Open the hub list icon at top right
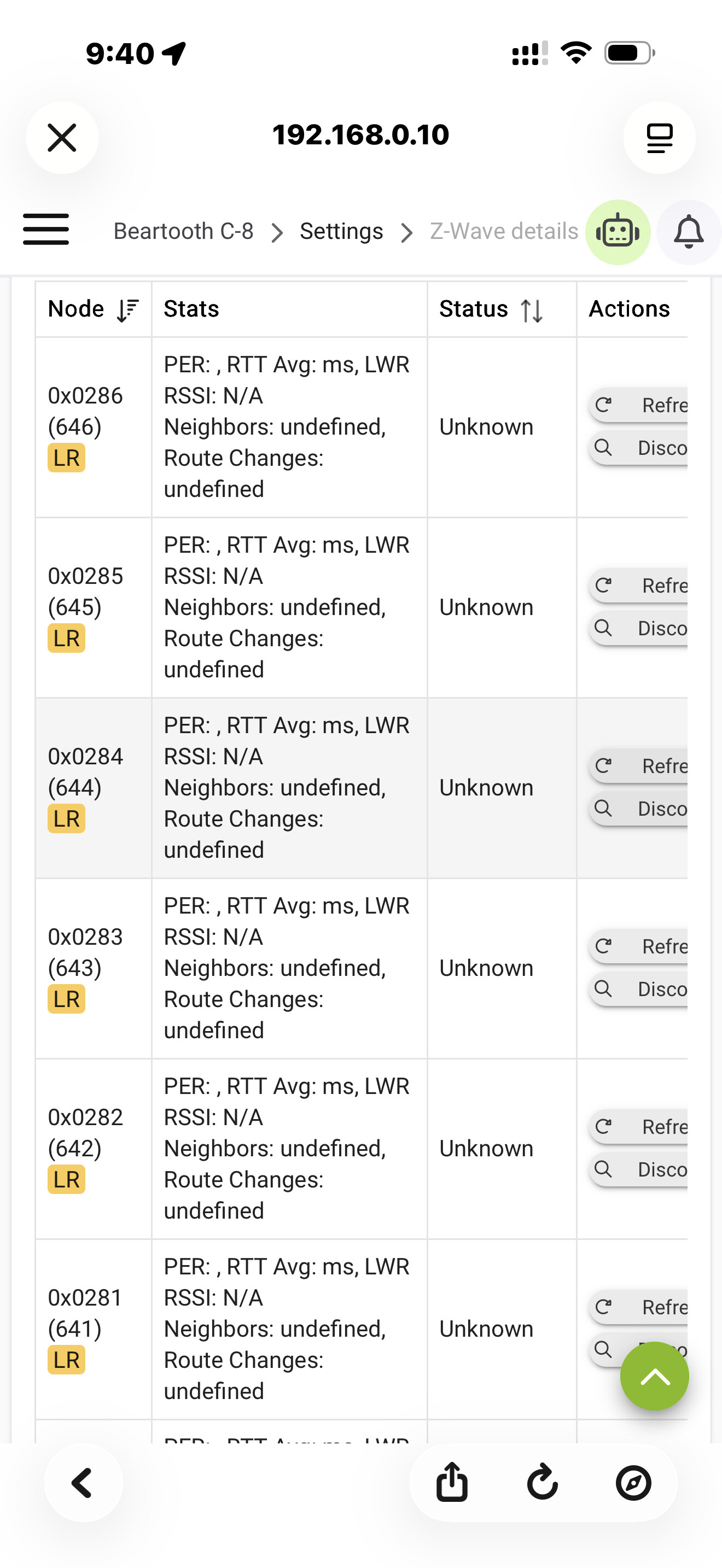 point(659,138)
